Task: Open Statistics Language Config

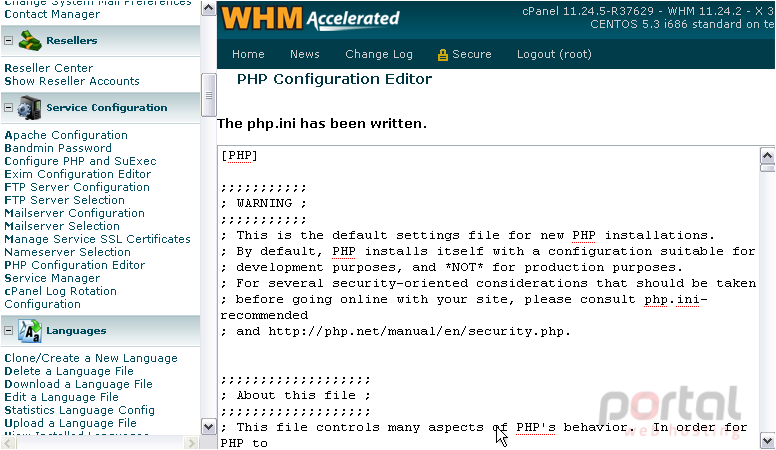Action: tap(79, 410)
